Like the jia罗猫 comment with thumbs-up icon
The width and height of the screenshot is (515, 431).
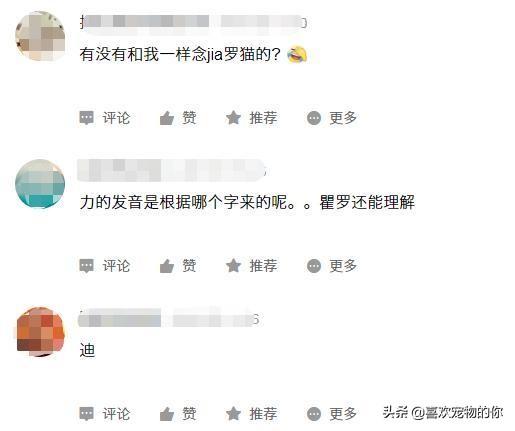click(x=167, y=118)
